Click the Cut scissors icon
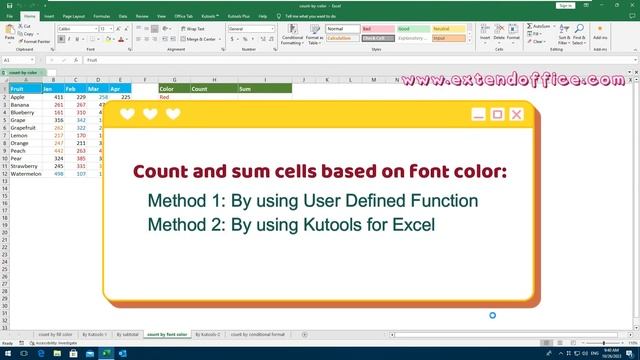640x360 pixels. pyautogui.click(x=20, y=26)
